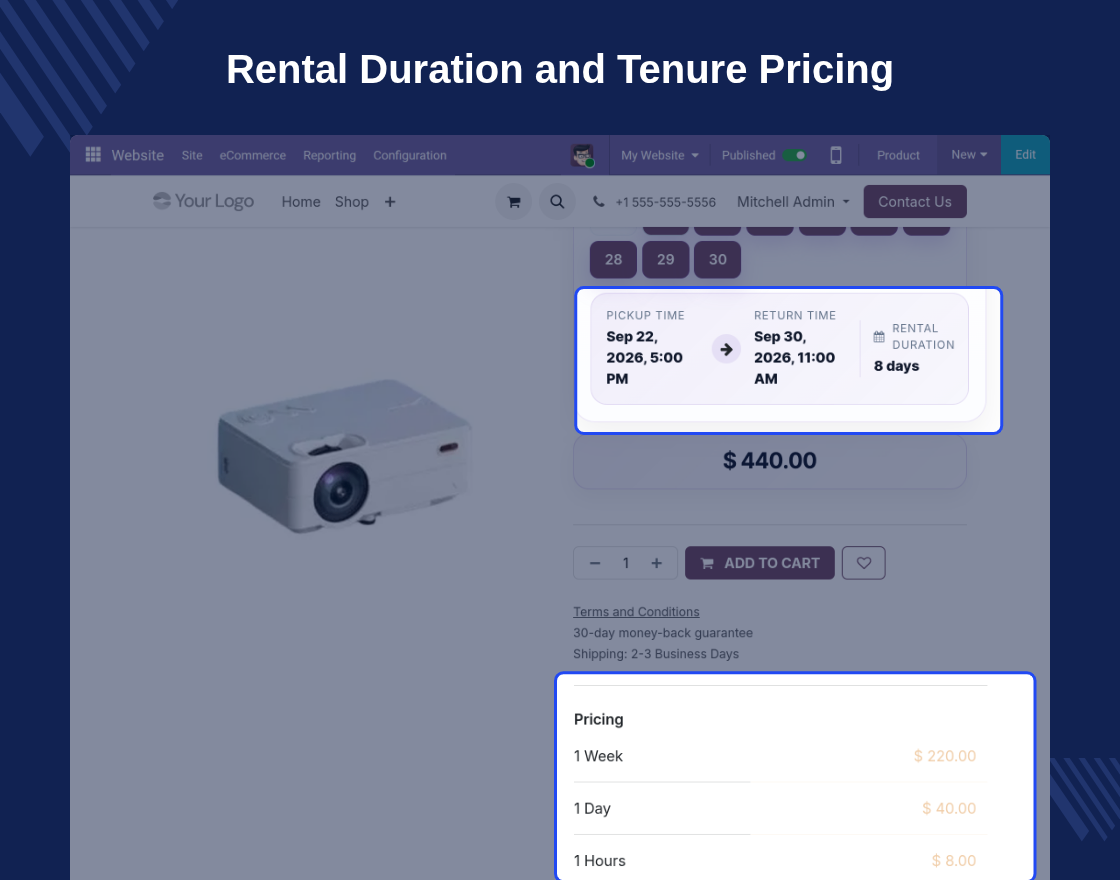Click the ADD TO CART button

tap(760, 563)
